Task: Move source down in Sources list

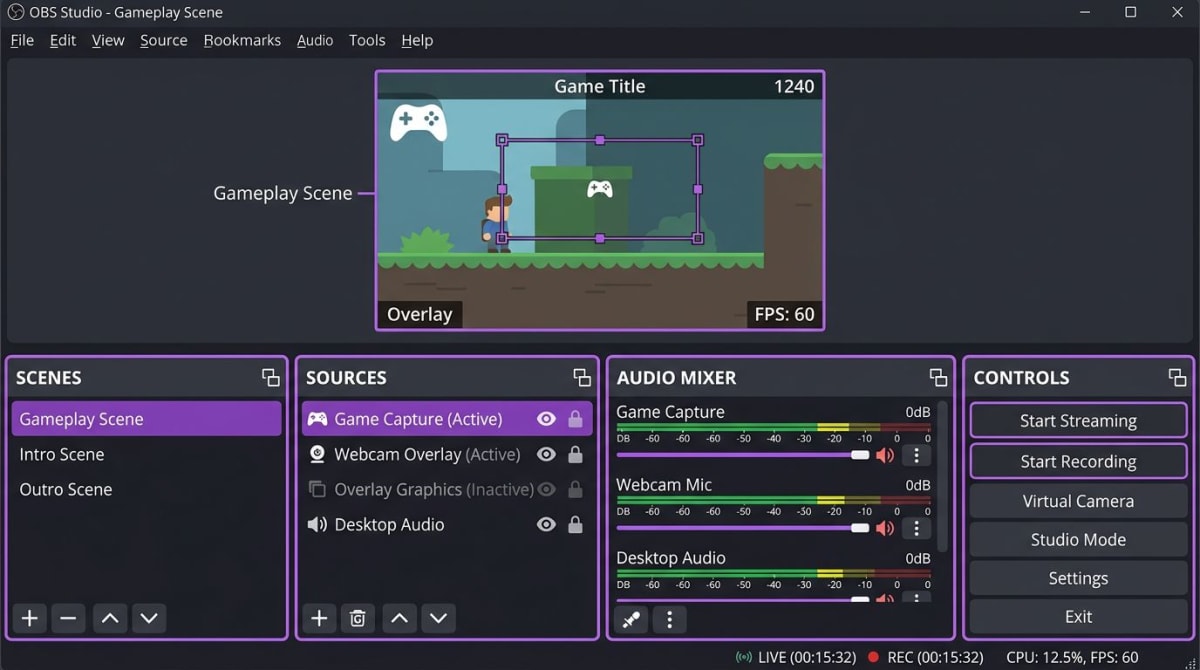Action: click(438, 618)
